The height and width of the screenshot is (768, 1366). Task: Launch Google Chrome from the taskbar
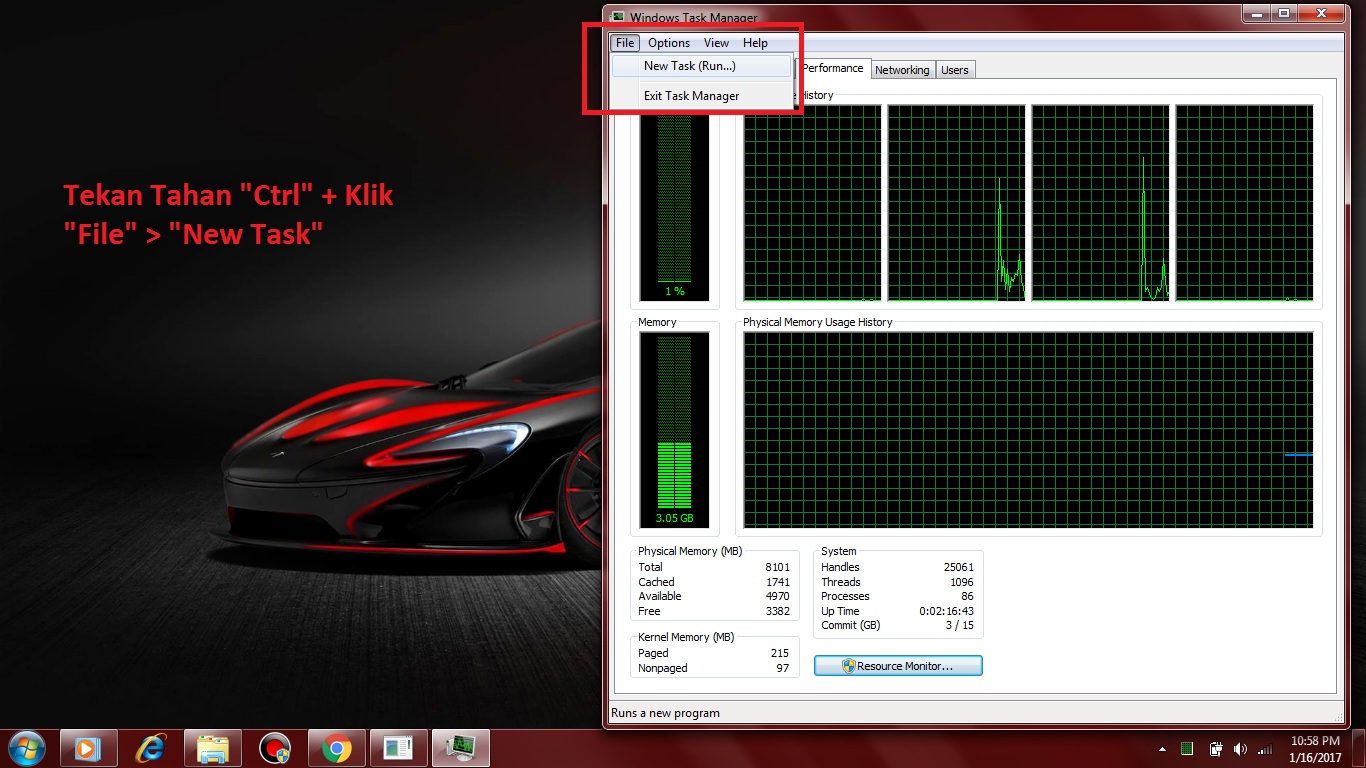point(337,748)
